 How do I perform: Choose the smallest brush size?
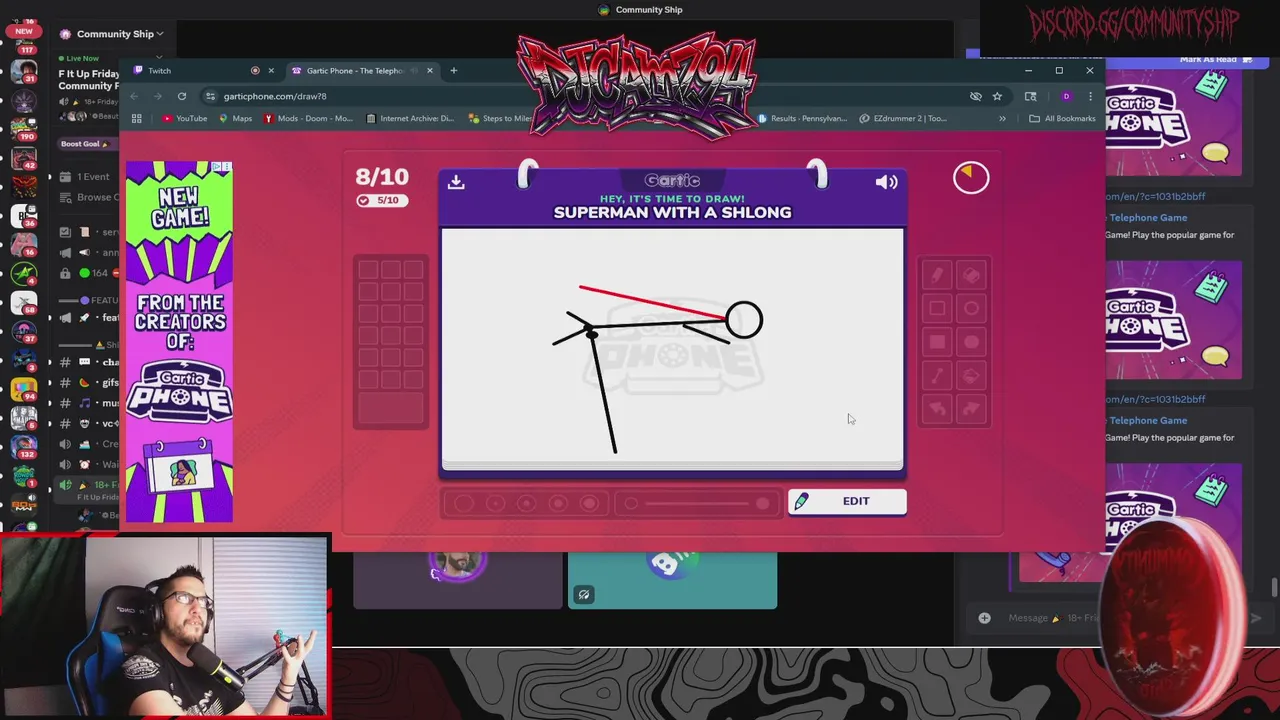(x=464, y=503)
